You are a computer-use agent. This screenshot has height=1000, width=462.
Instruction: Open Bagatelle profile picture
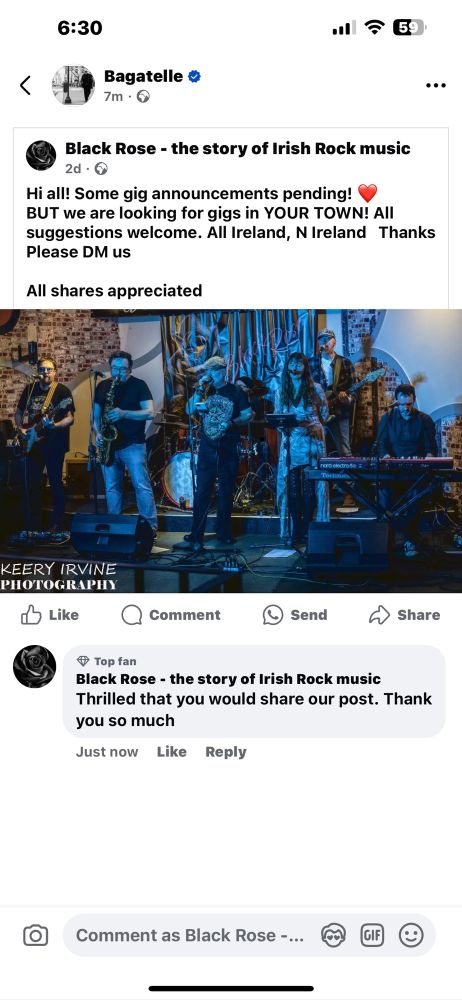tap(73, 85)
